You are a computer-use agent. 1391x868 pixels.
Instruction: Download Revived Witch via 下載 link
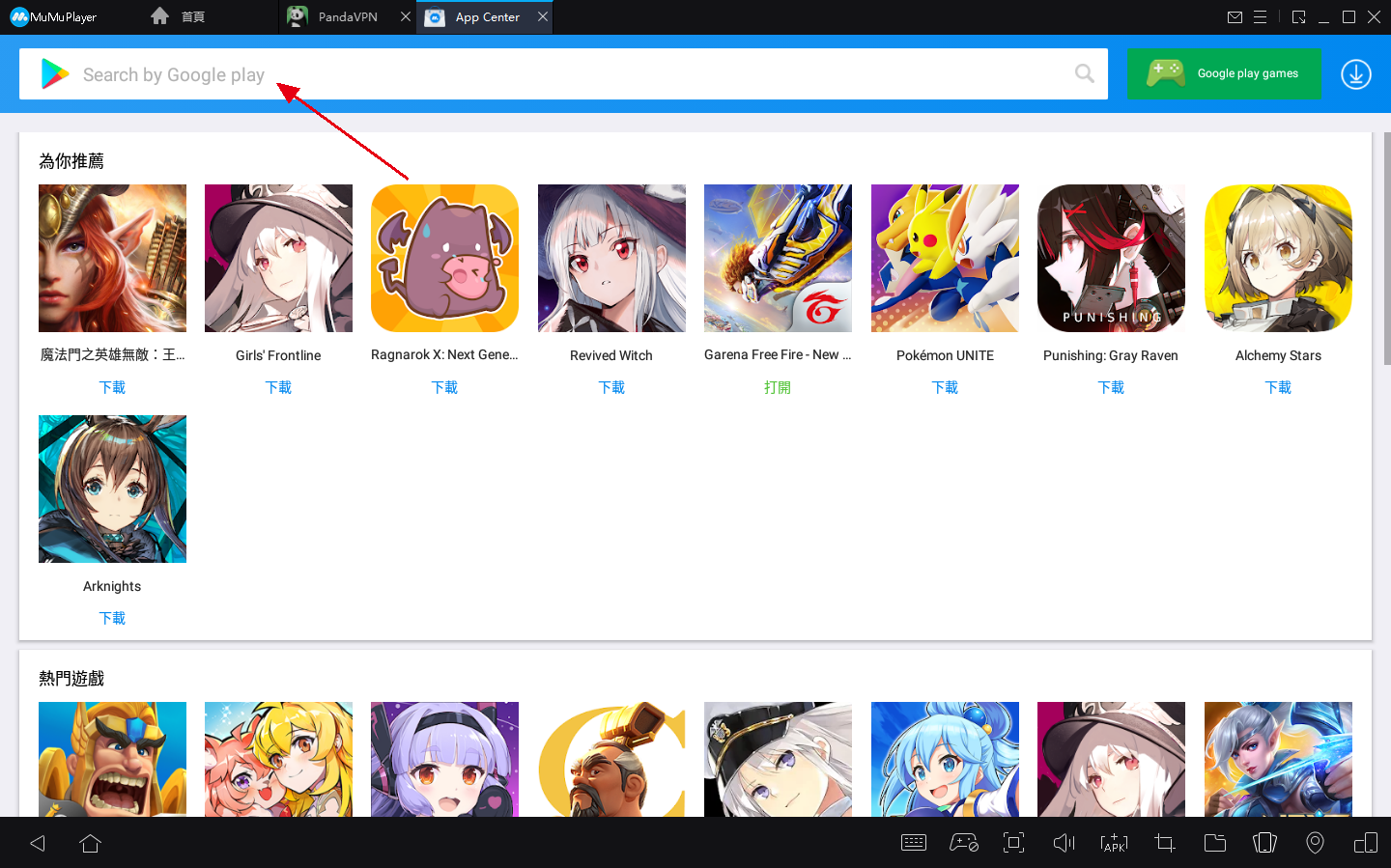(x=611, y=387)
